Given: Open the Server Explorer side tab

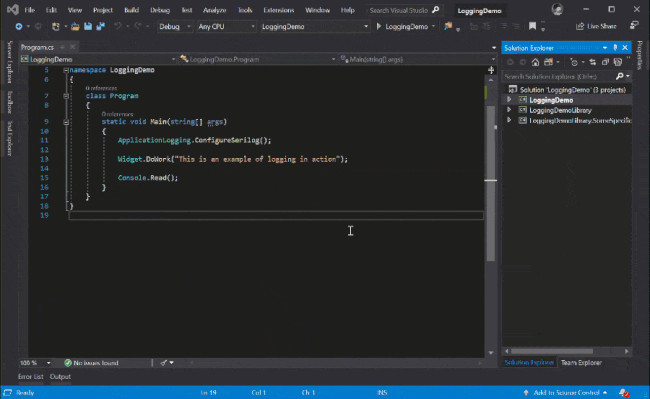Looking at the screenshot, I should [x=10, y=62].
